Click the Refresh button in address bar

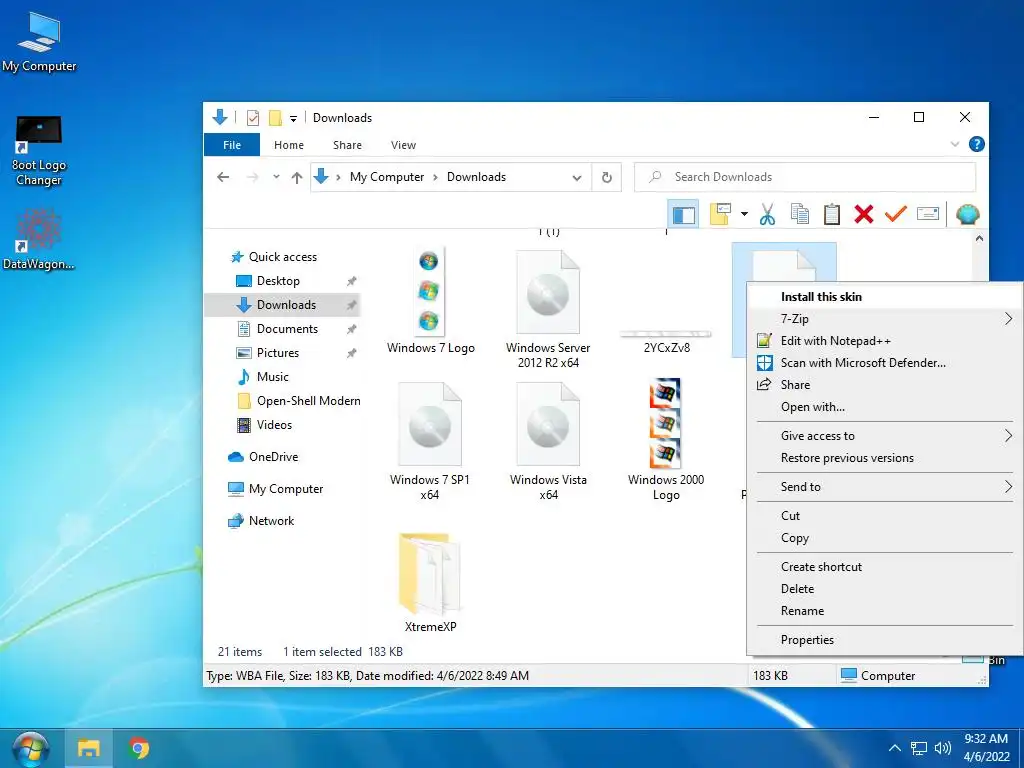click(x=607, y=177)
